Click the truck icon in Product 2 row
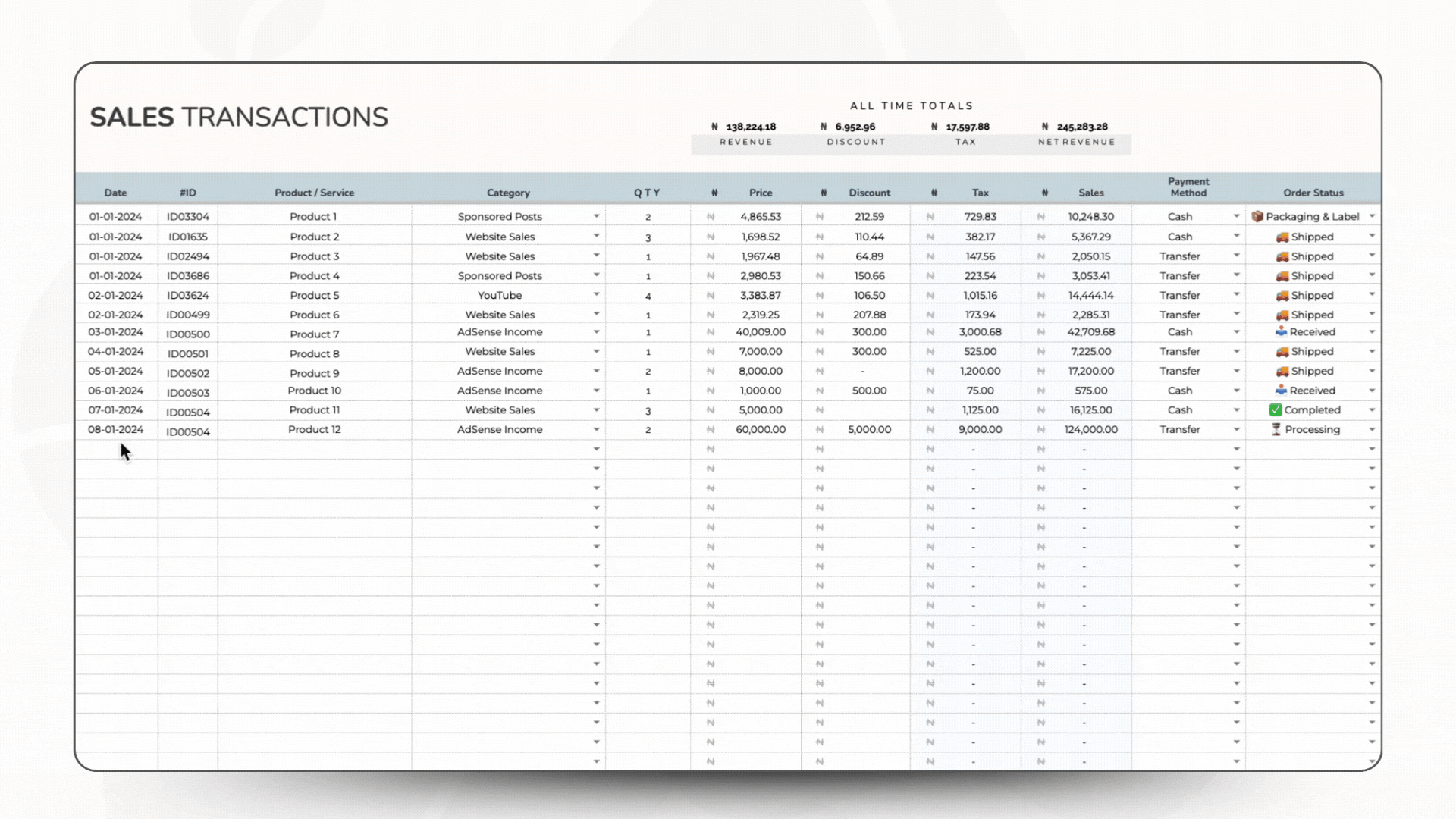Viewport: 1456px width, 819px height. pos(1282,237)
